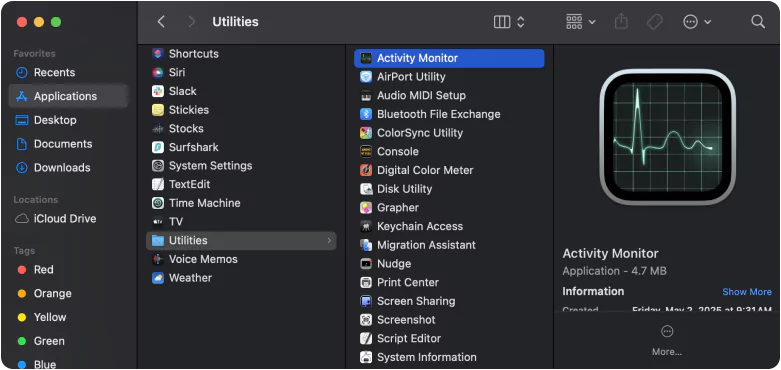Click the Grapher app icon
The height and width of the screenshot is (370, 781).
point(366,208)
